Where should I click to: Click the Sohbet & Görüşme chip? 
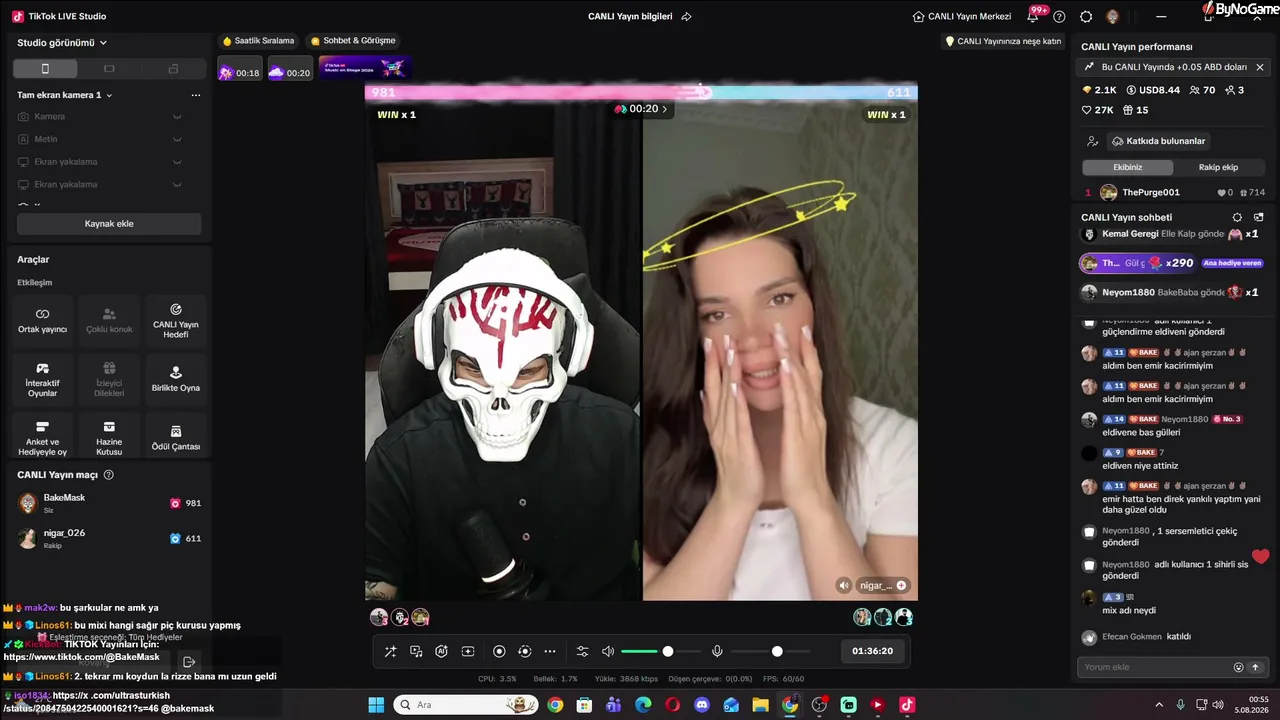point(353,41)
